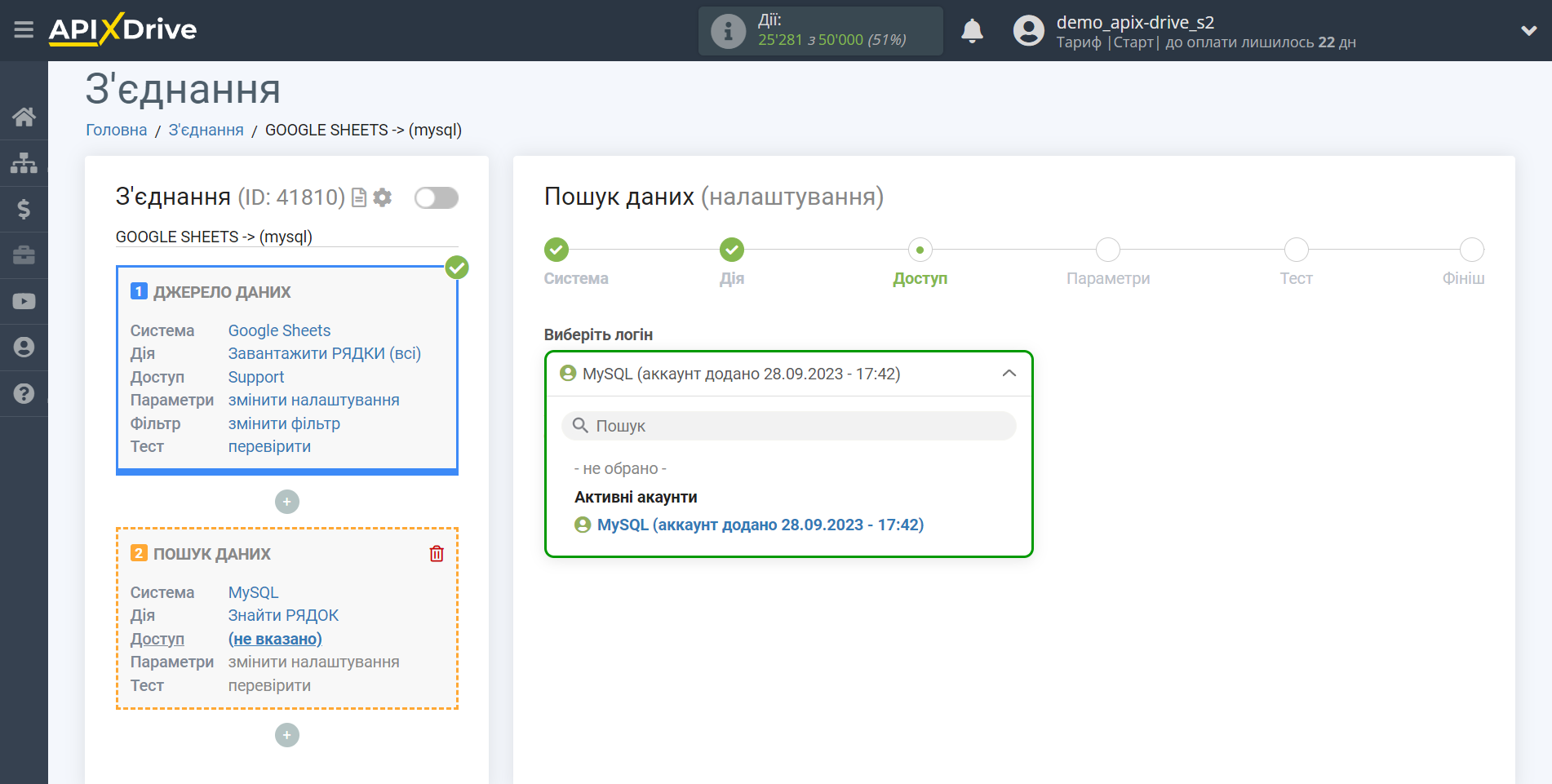Click the Support access link
The width and height of the screenshot is (1552, 784).
tap(256, 377)
